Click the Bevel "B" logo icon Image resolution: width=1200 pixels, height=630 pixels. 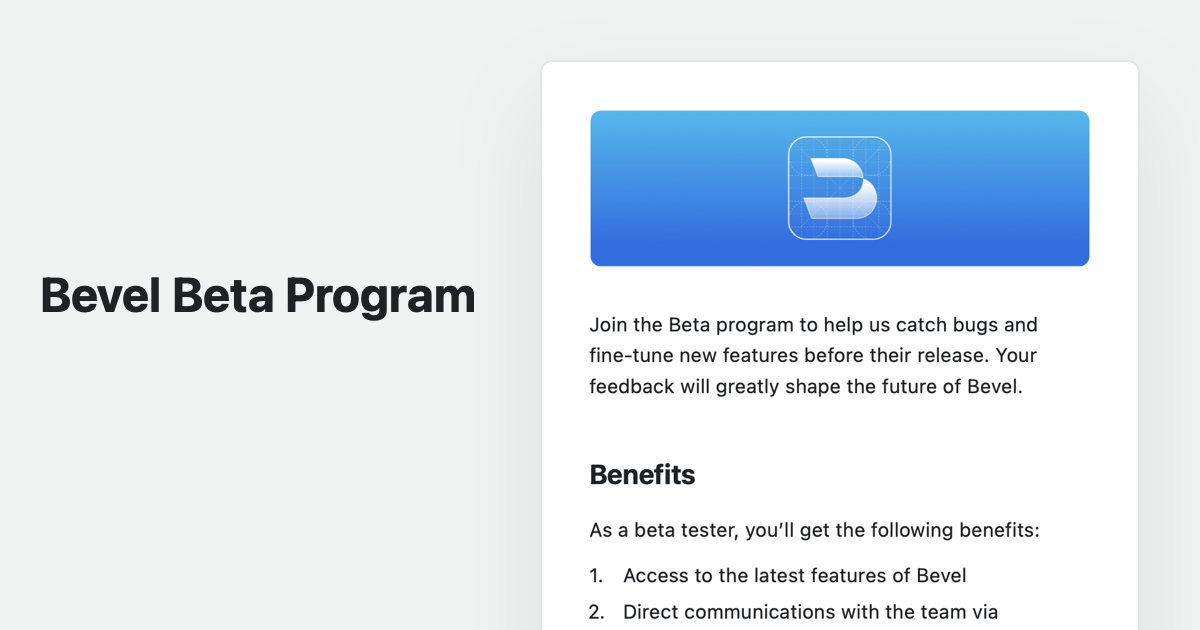[x=839, y=188]
